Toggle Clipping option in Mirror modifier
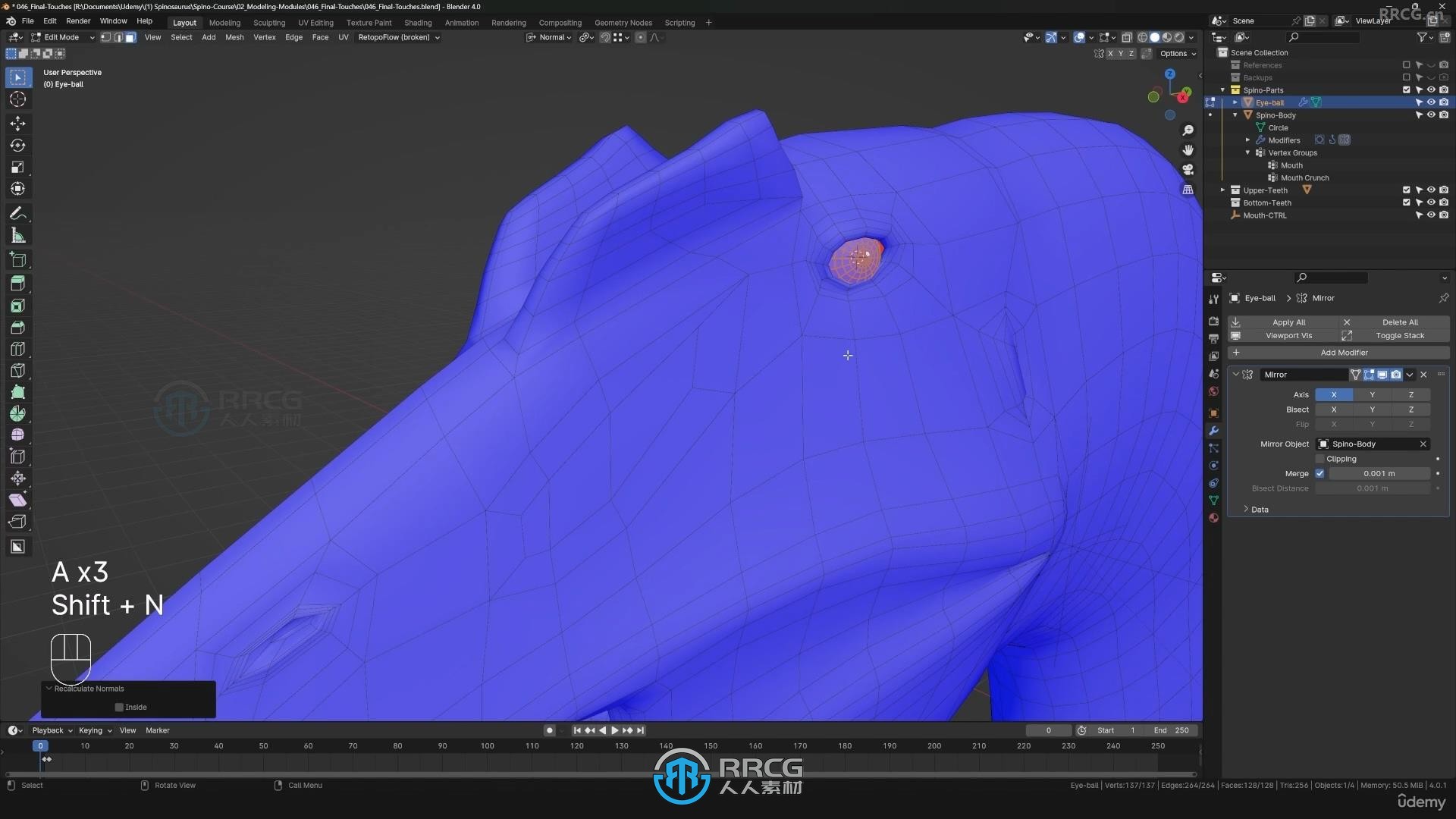1456x819 pixels. tap(1319, 458)
